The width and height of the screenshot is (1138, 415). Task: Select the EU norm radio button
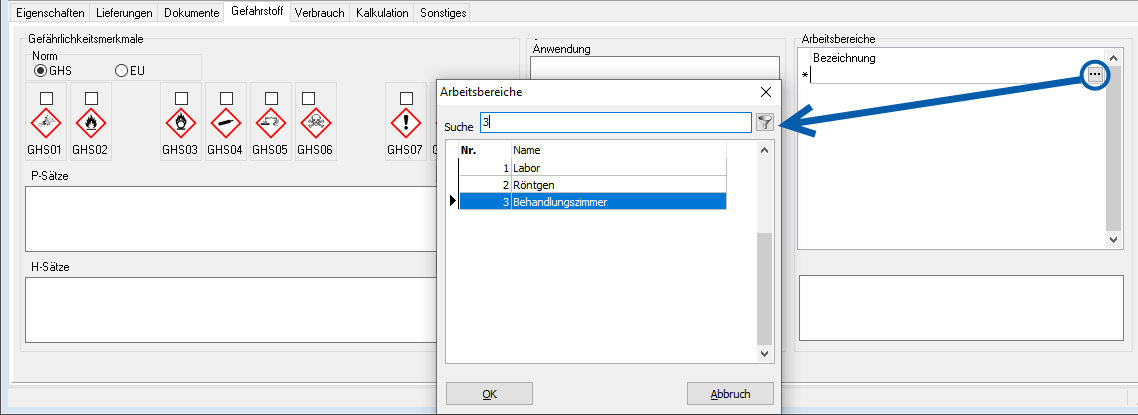click(x=122, y=71)
